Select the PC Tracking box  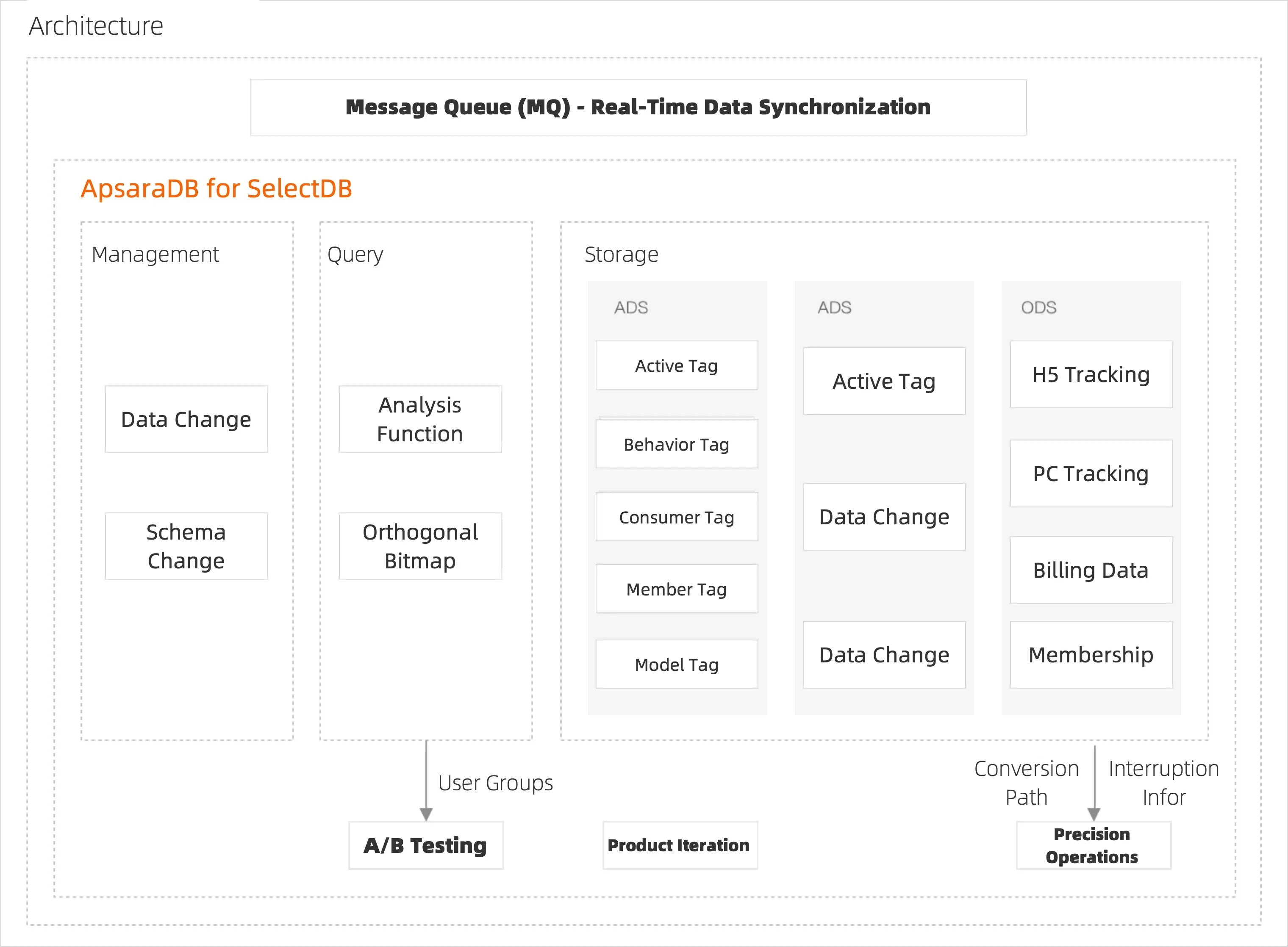(1091, 474)
